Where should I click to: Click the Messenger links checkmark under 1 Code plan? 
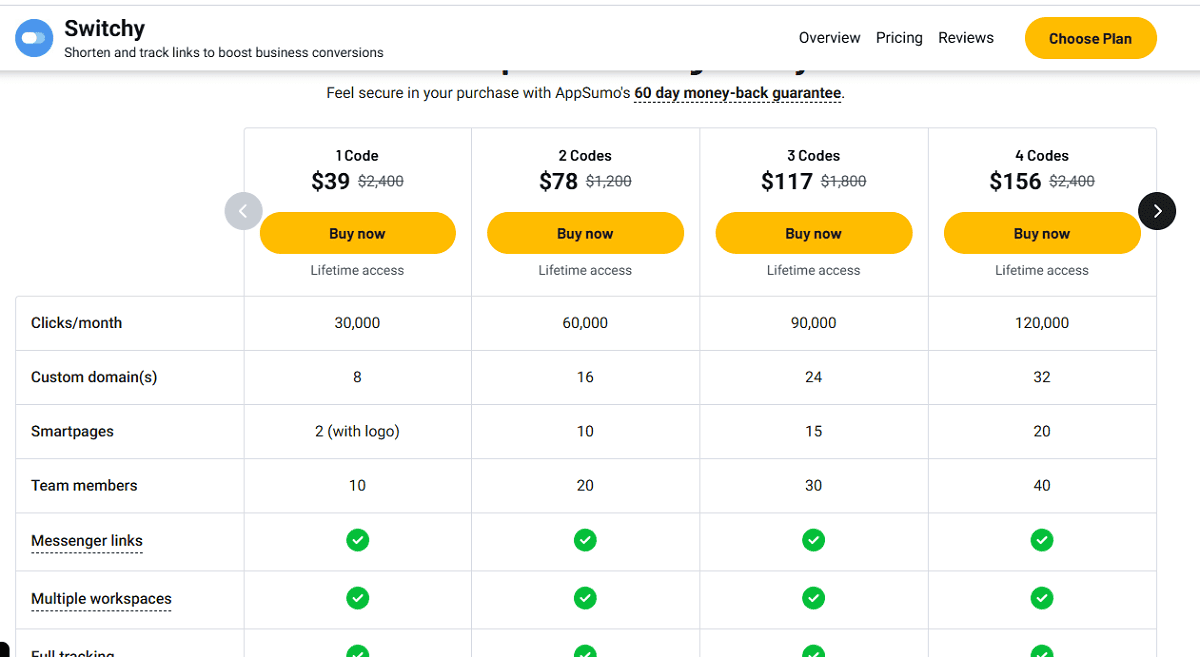(x=357, y=539)
